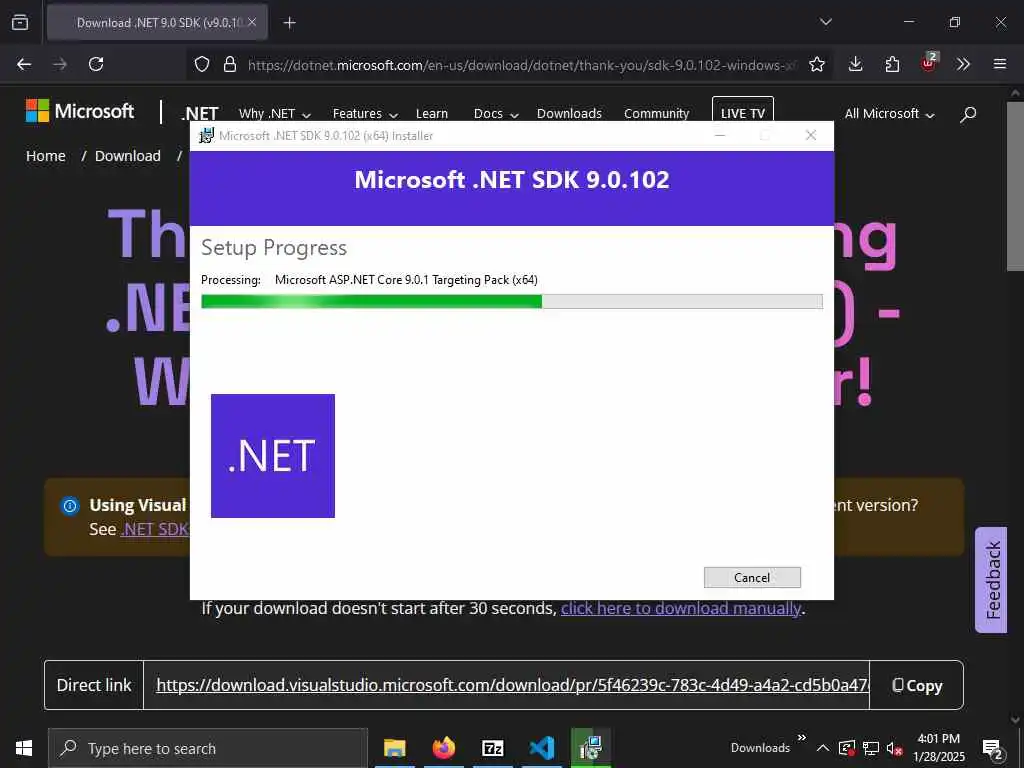This screenshot has width=1024, height=768.
Task: Switch to Firefox in taskbar
Action: click(x=443, y=748)
